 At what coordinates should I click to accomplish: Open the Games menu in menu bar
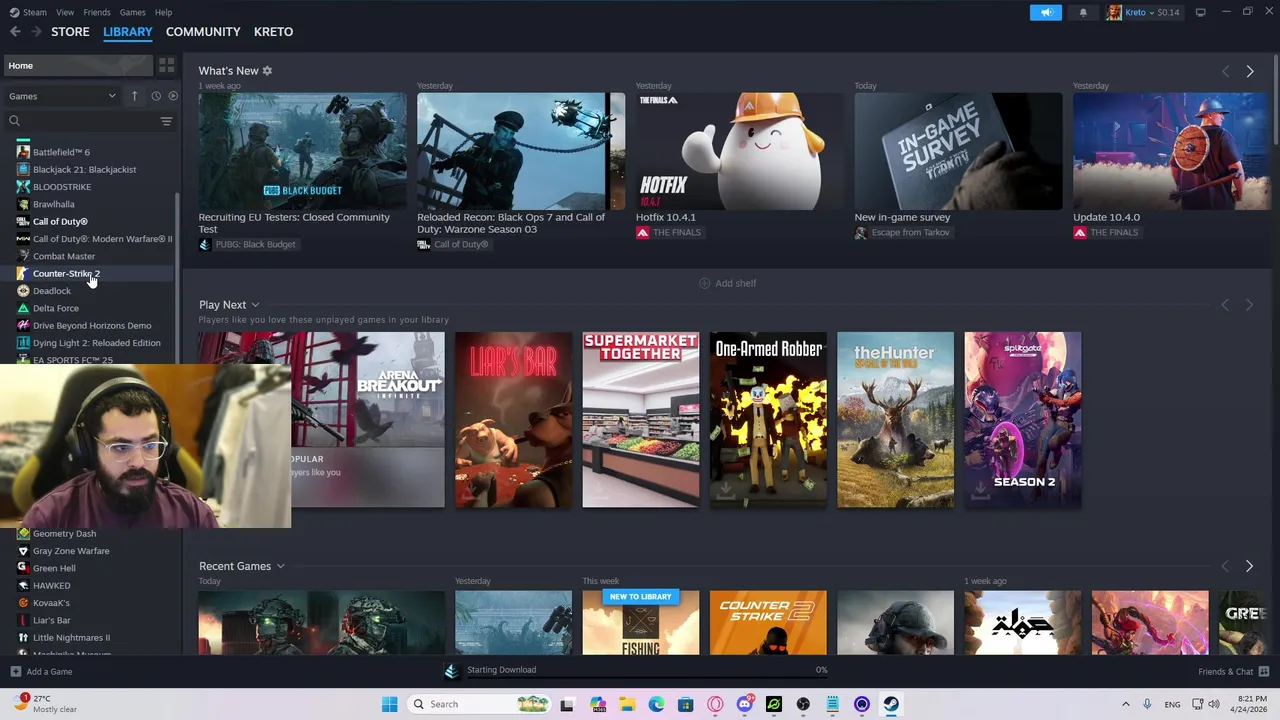[132, 12]
